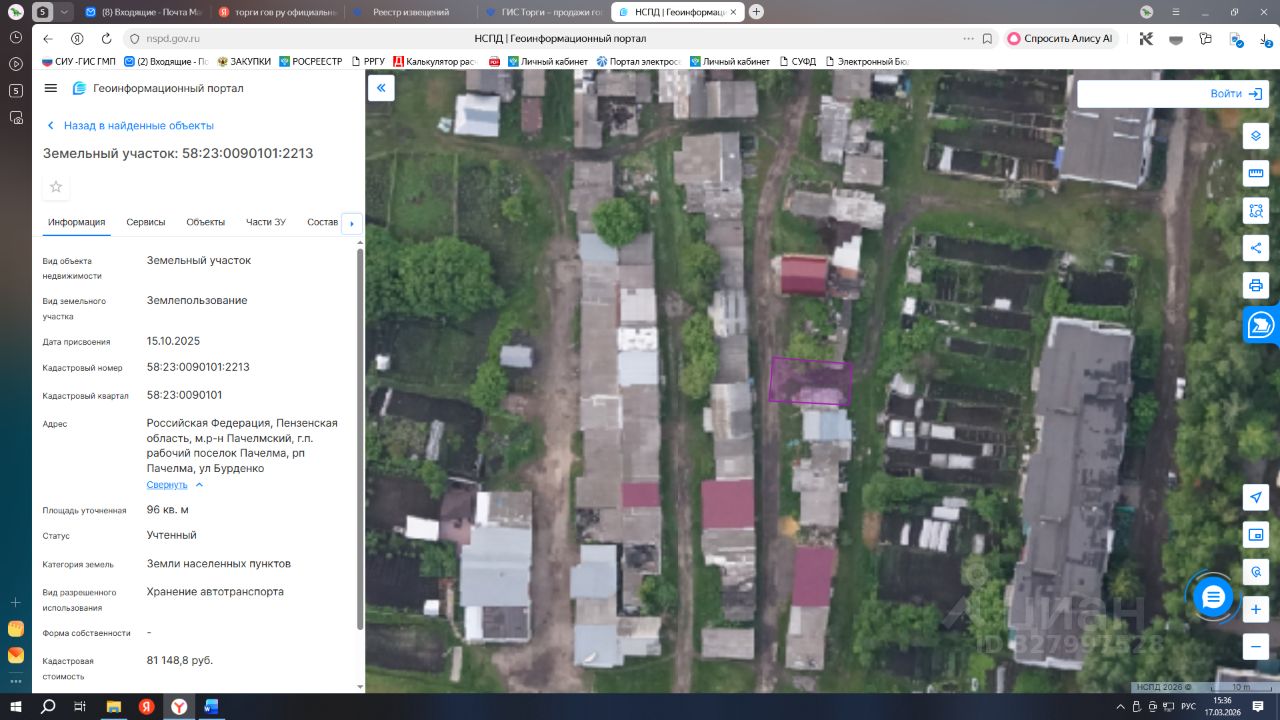1280x720 pixels.
Task: Click the cadastral number value 58:23:0090101:2213
Action: tap(198, 367)
